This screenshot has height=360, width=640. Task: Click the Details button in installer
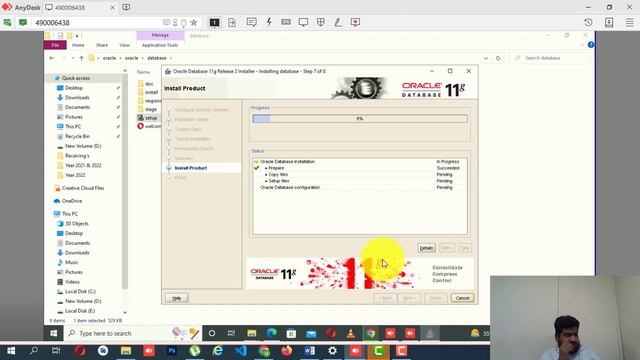point(426,248)
